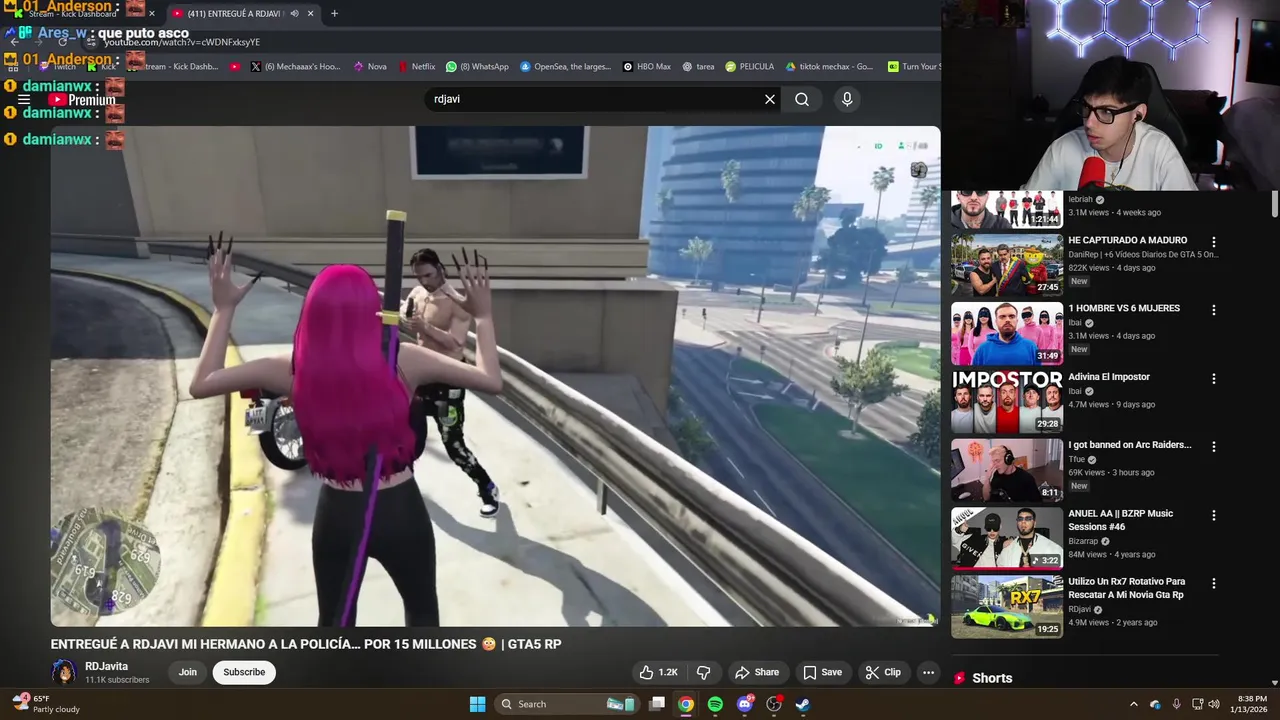Viewport: 1280px width, 720px height.
Task: Open the weather widget on taskbar
Action: click(x=46, y=704)
